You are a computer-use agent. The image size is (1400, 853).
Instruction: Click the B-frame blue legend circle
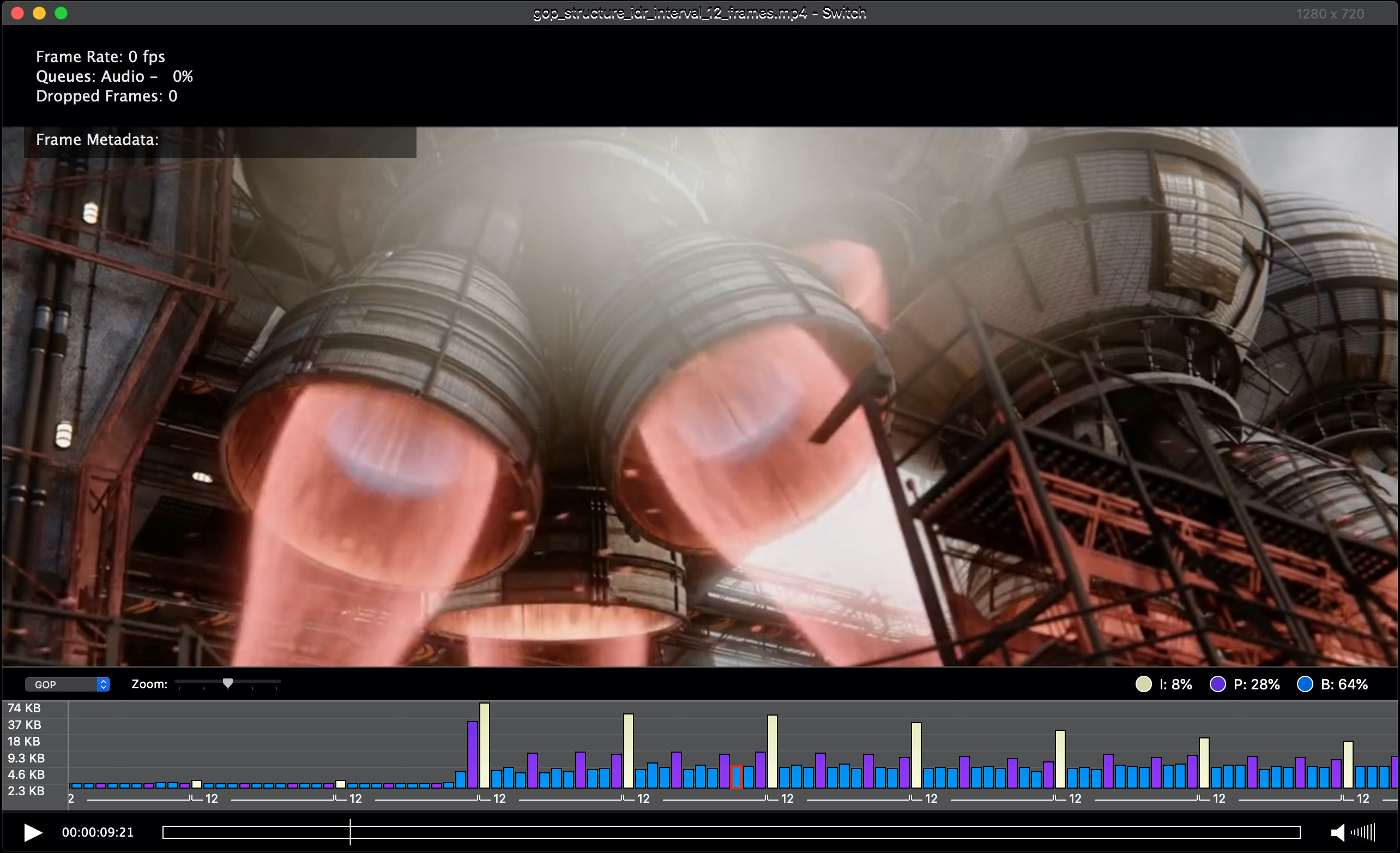[x=1305, y=684]
